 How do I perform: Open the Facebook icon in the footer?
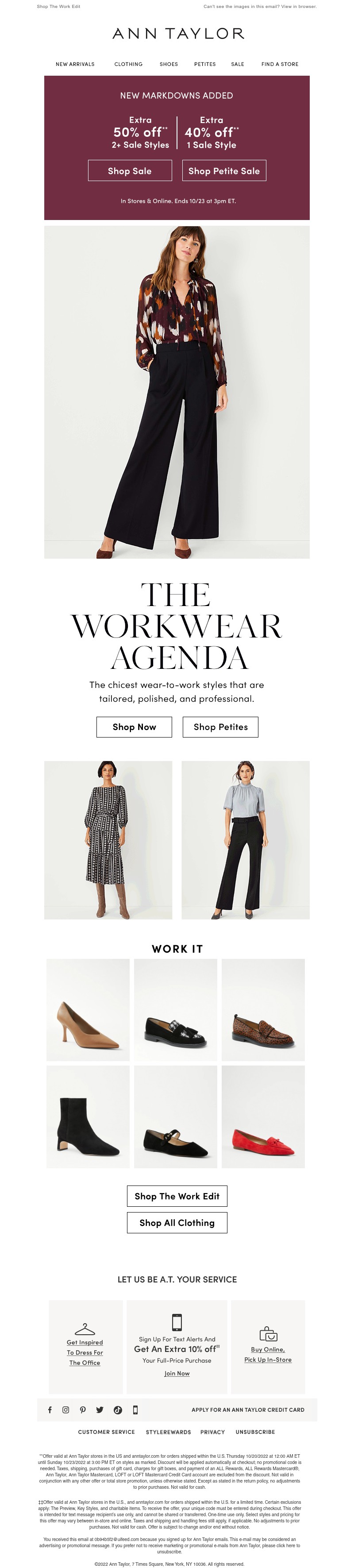(49, 1410)
